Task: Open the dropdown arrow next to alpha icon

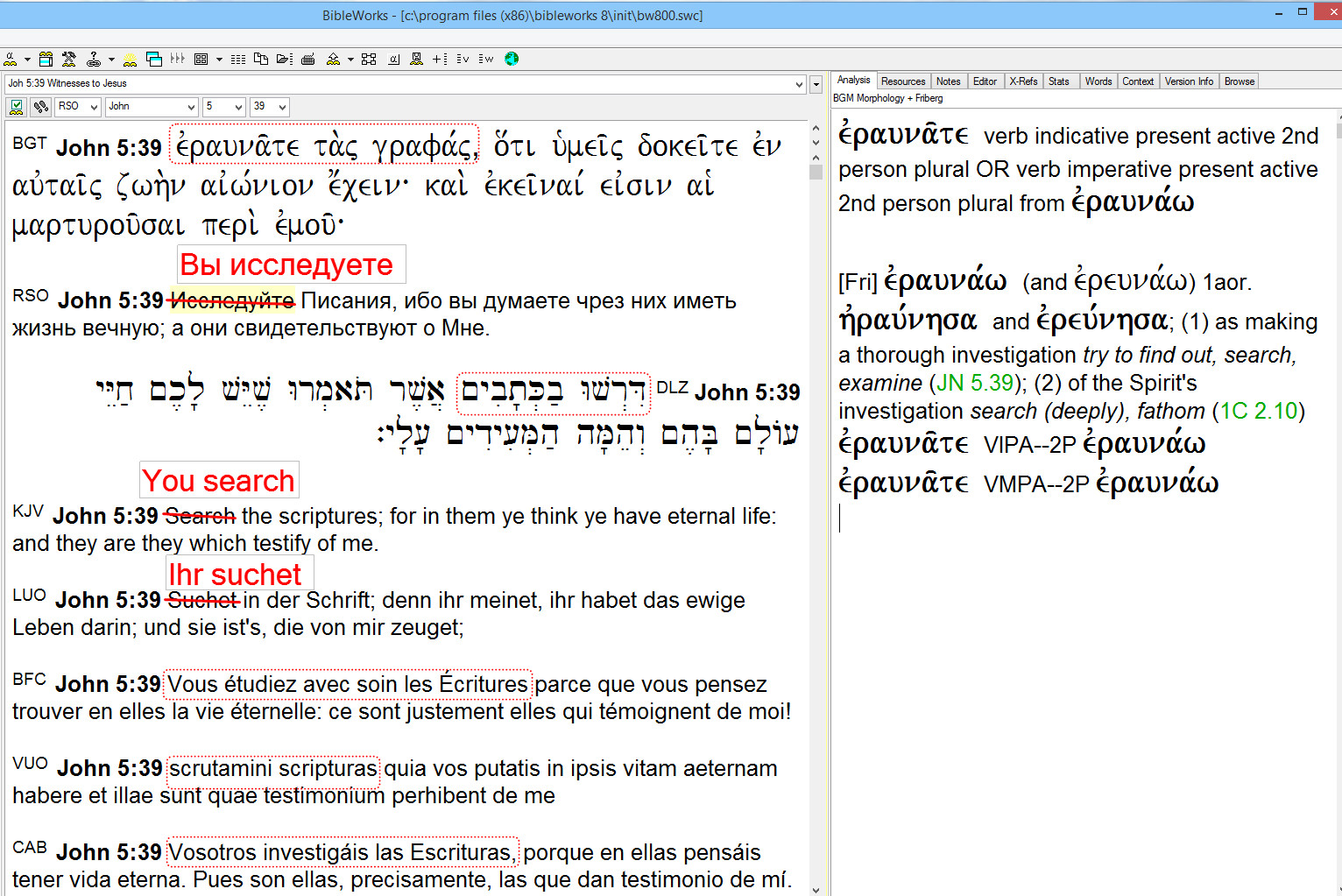Action: pyautogui.click(x=27, y=60)
